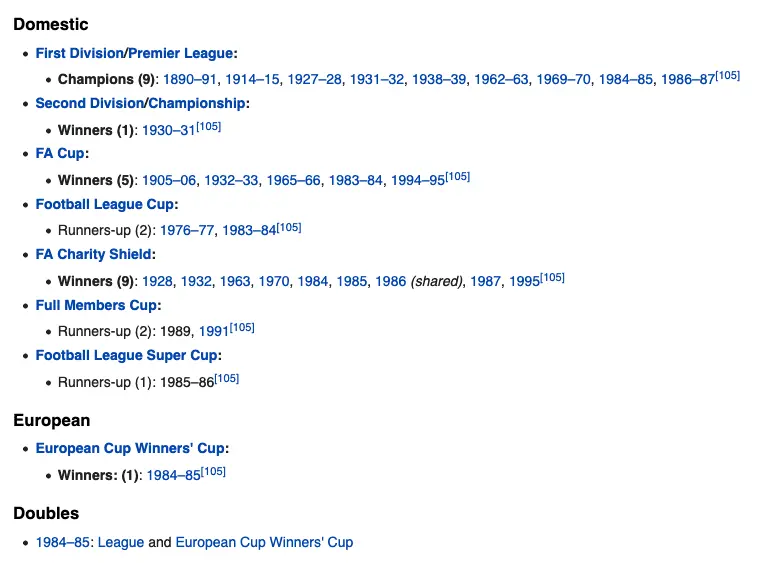Viewport: 759px width, 563px height.
Task: Follow the 1930–31 Second Division winners link
Action: click(x=168, y=130)
